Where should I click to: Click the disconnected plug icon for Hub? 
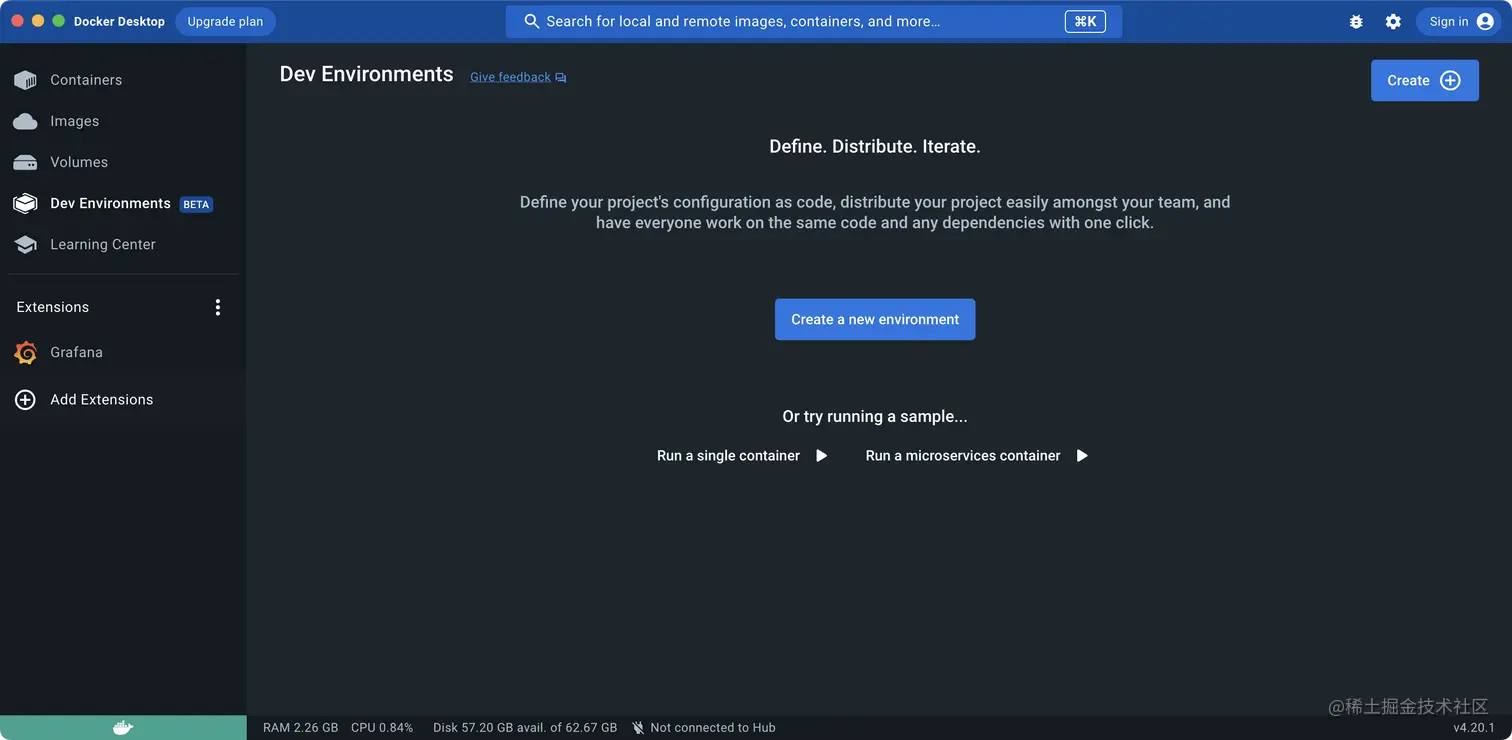click(x=638, y=728)
